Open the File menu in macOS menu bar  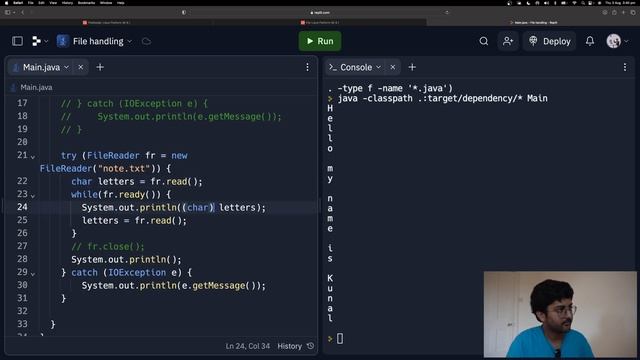pos(30,3)
